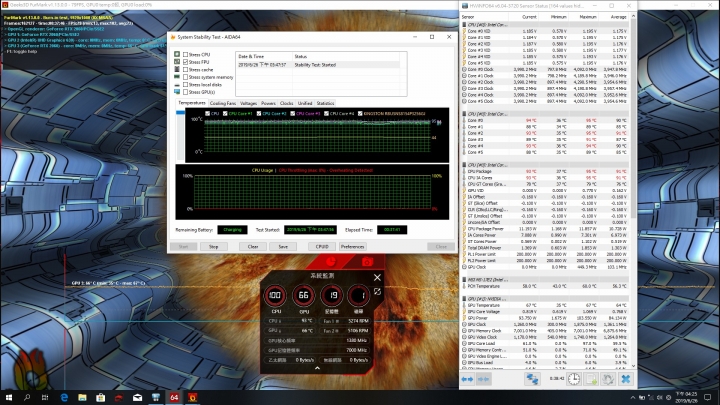Switch to Voltages tab
The height and width of the screenshot is (405, 720).
(248, 103)
